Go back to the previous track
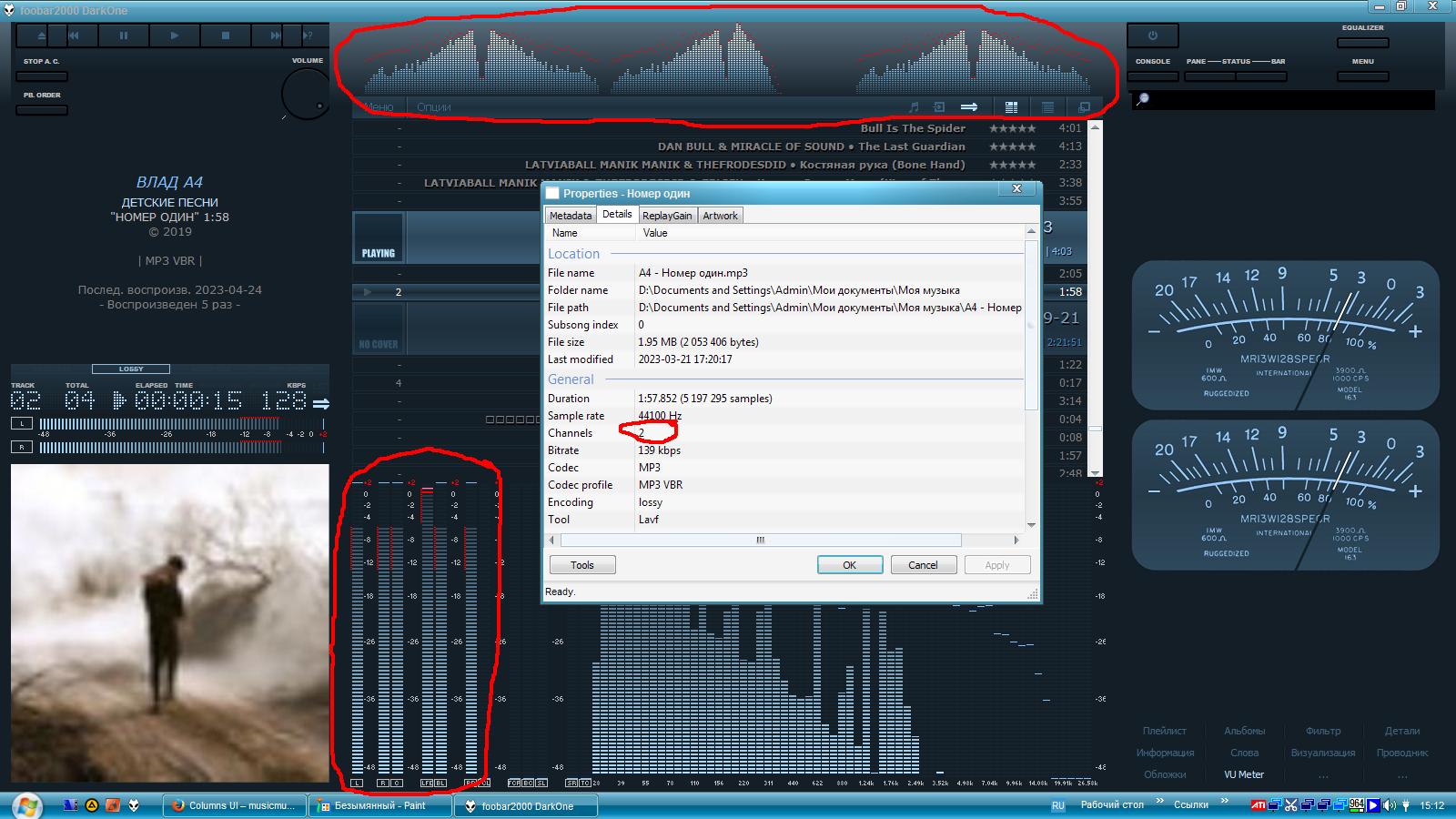1456x819 pixels. pos(74,35)
